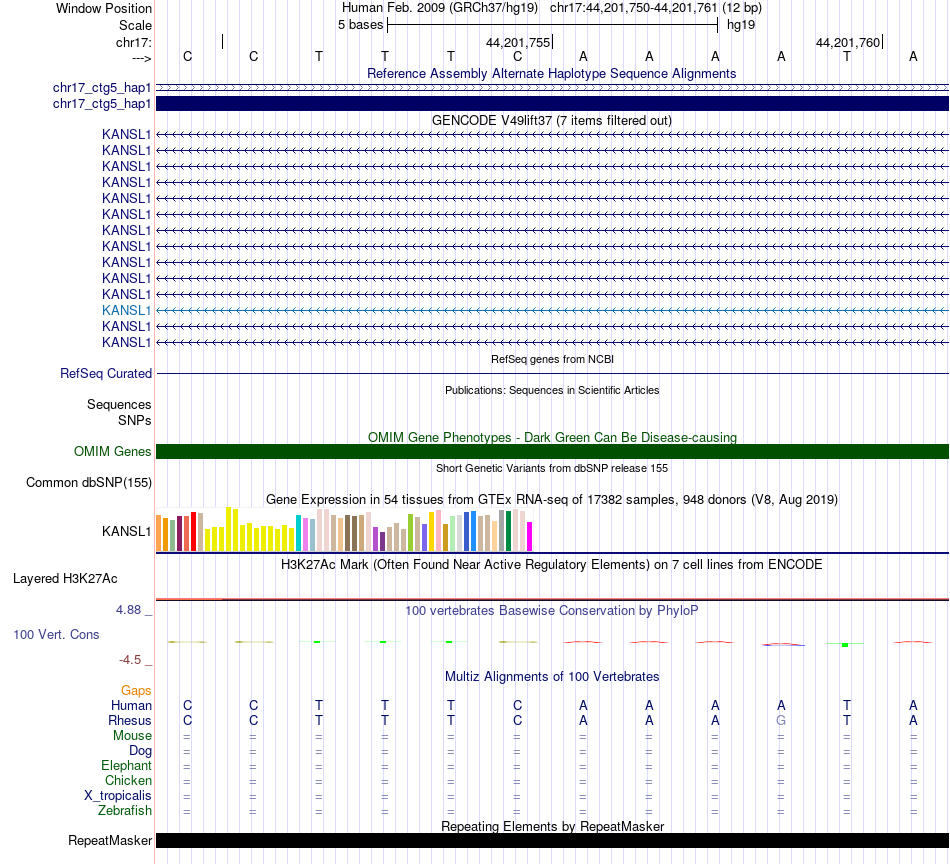Click the Dog species row label
Image resolution: width=950 pixels, height=864 pixels.
click(x=140, y=751)
